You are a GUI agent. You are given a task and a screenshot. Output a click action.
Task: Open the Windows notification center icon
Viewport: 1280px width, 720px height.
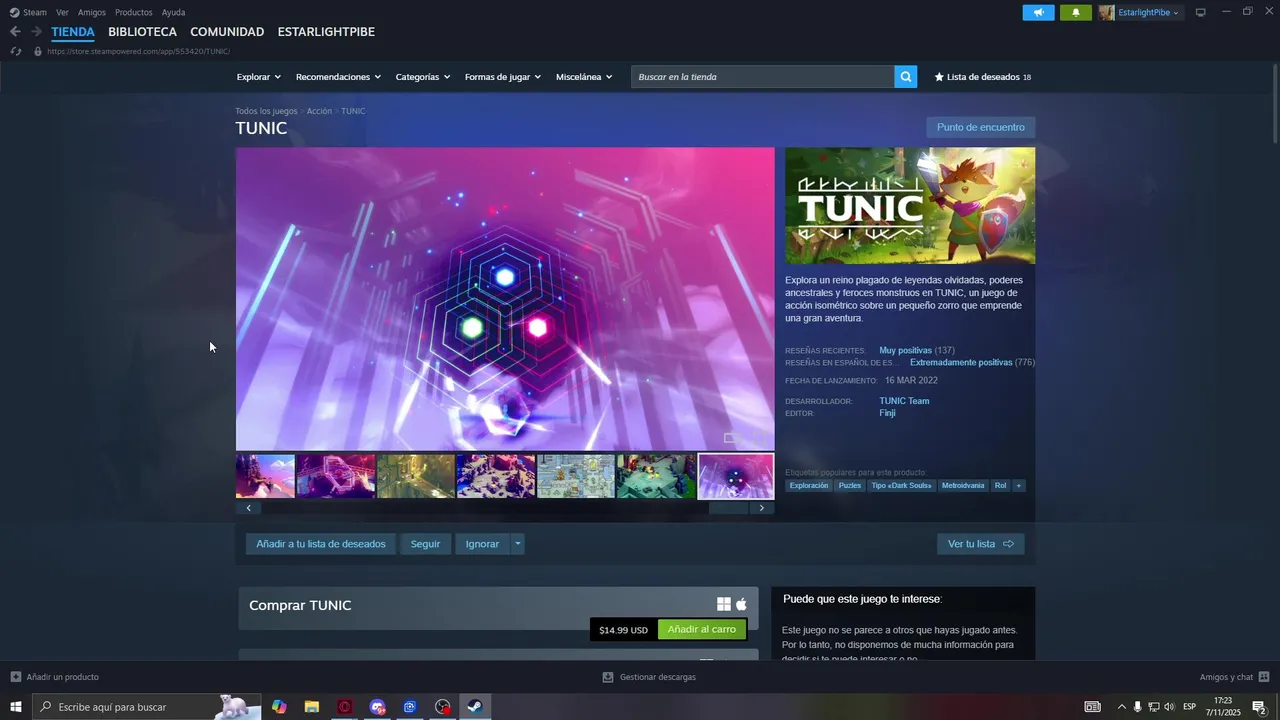click(x=1260, y=707)
